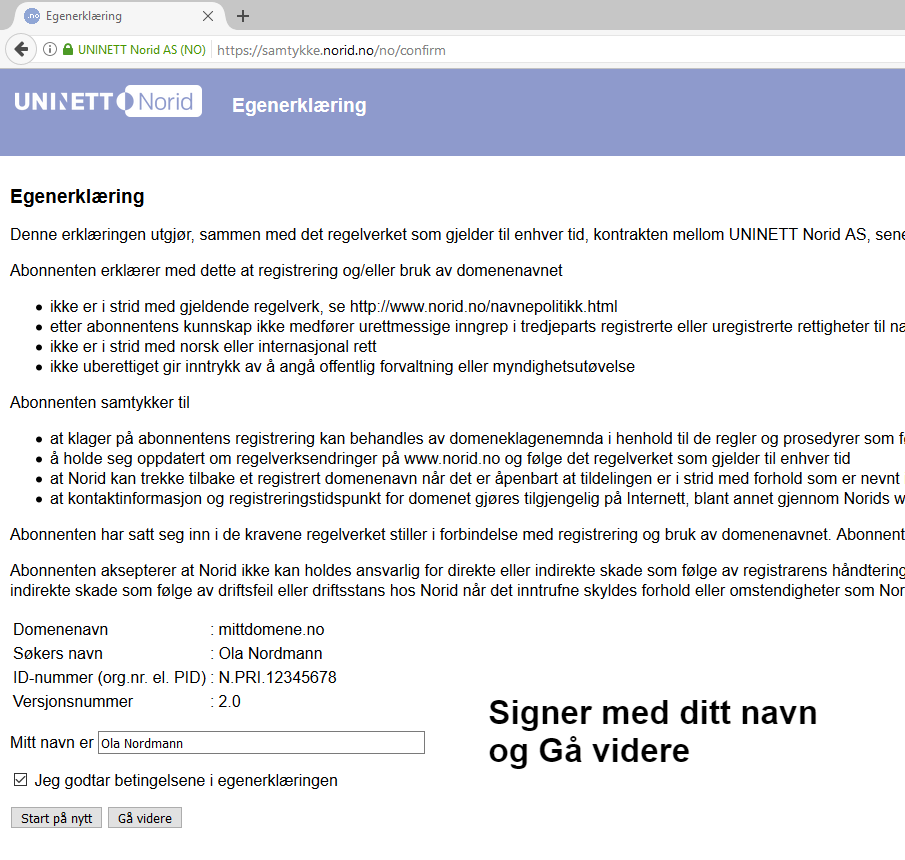The height and width of the screenshot is (860, 905).
Task: Open the site information icon
Action: point(50,50)
